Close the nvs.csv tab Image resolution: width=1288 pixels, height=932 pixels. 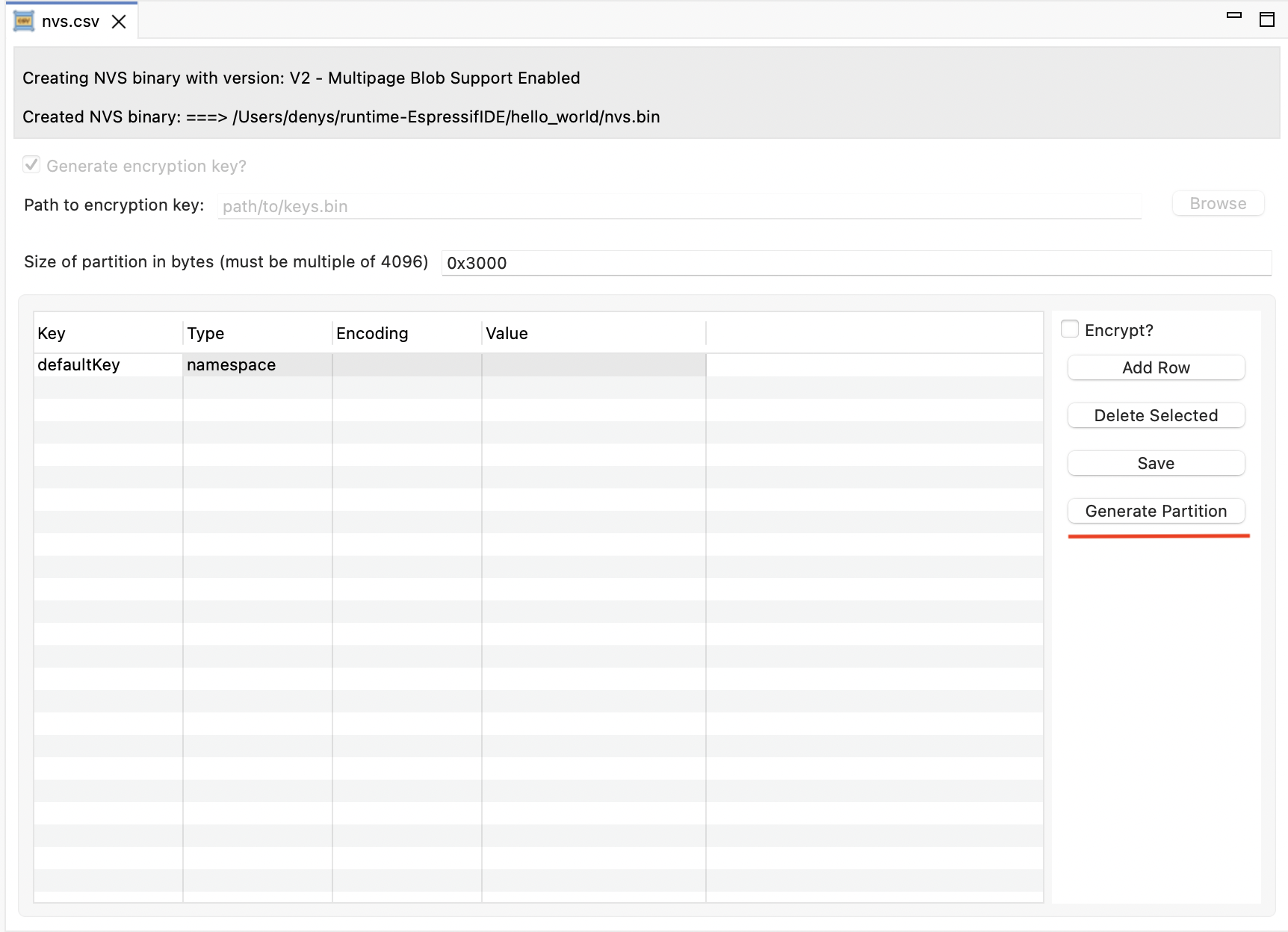click(x=120, y=22)
